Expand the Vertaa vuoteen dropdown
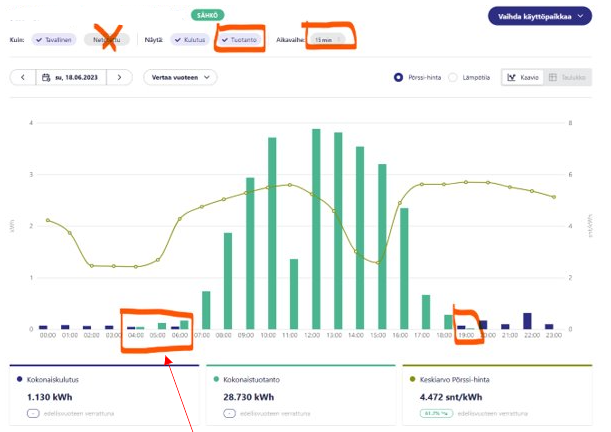Viewport: 611px width, 432px height. pos(180,77)
